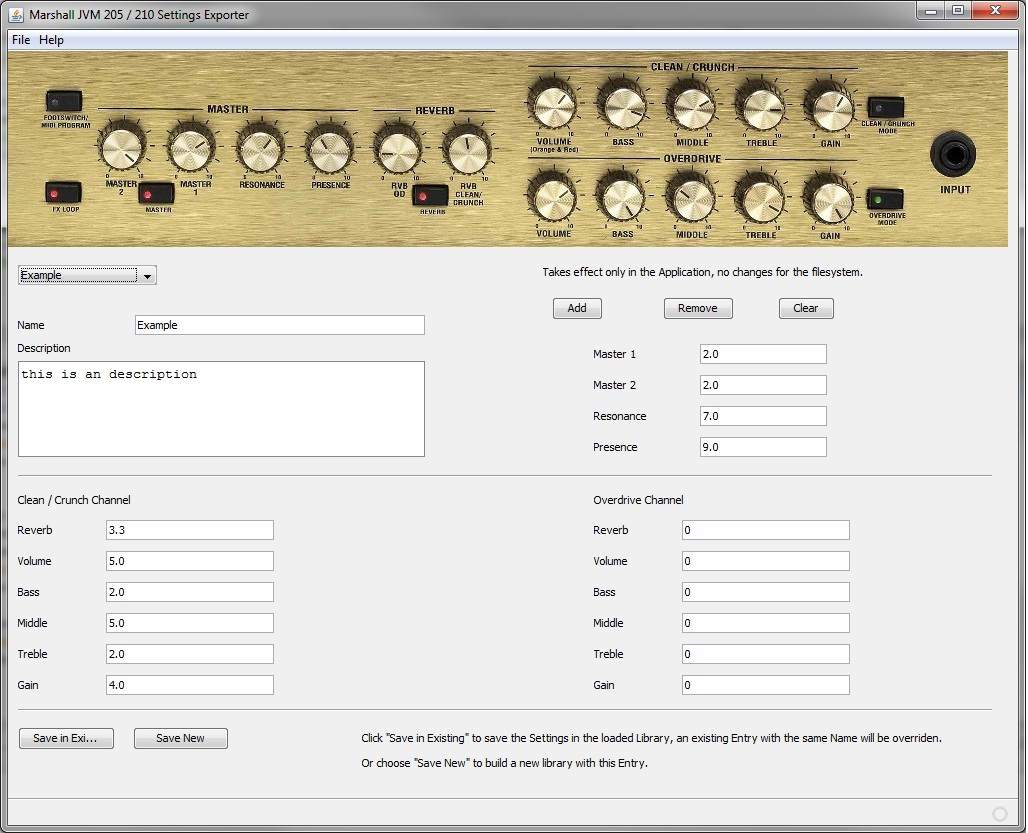
Task: Click the Add button
Action: point(577,308)
